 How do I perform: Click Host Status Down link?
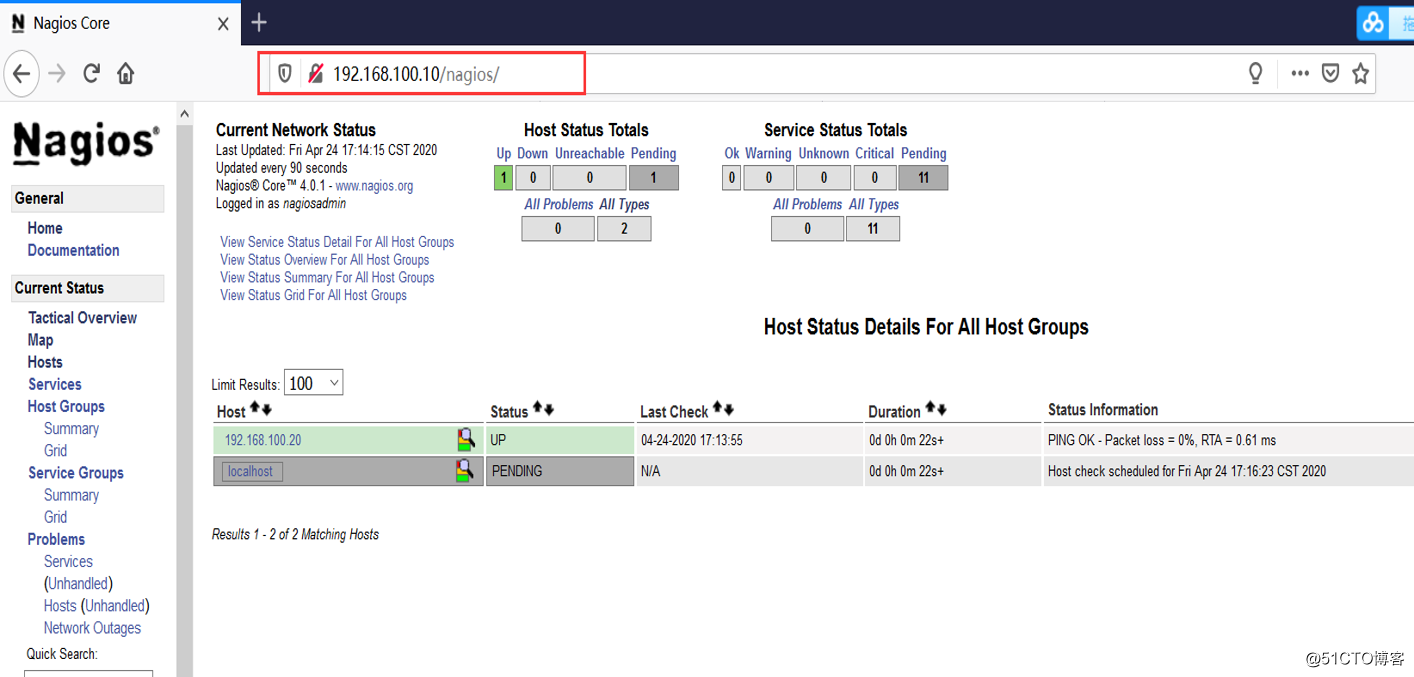click(533, 153)
